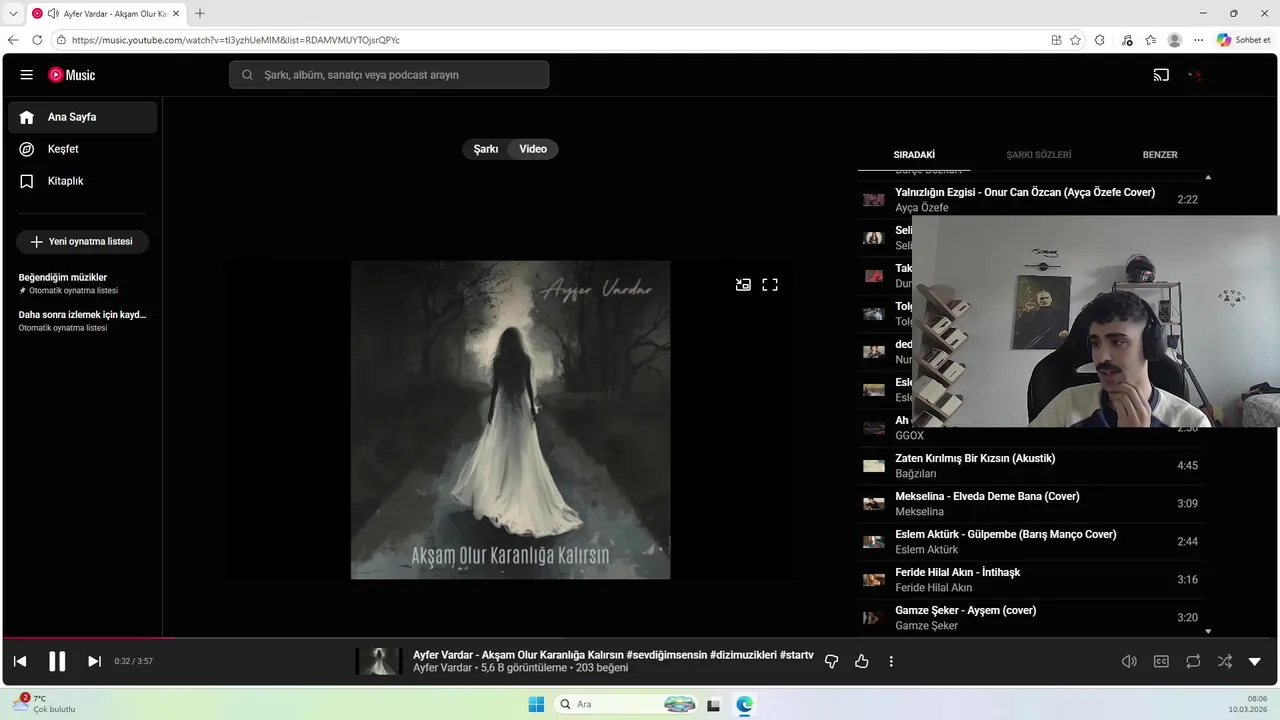1280x720 pixels.
Task: Toggle repeat mode
Action: 1193,661
